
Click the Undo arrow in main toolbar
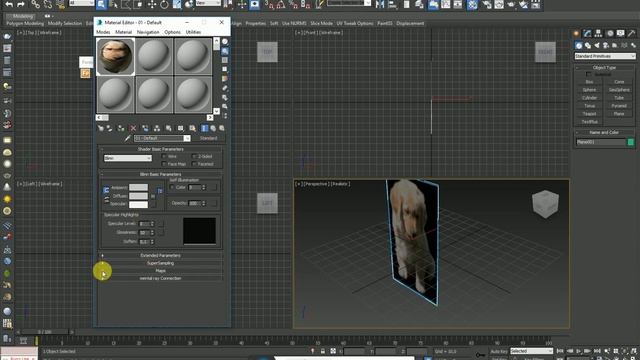9,4
